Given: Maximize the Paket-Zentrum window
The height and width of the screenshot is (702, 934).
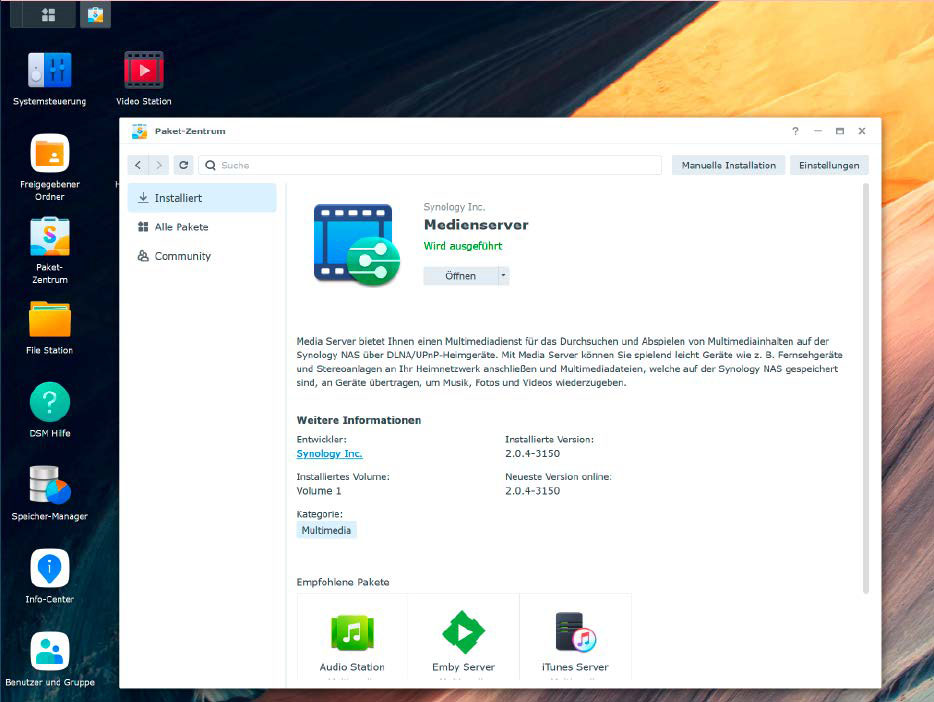Looking at the screenshot, I should tap(840, 131).
